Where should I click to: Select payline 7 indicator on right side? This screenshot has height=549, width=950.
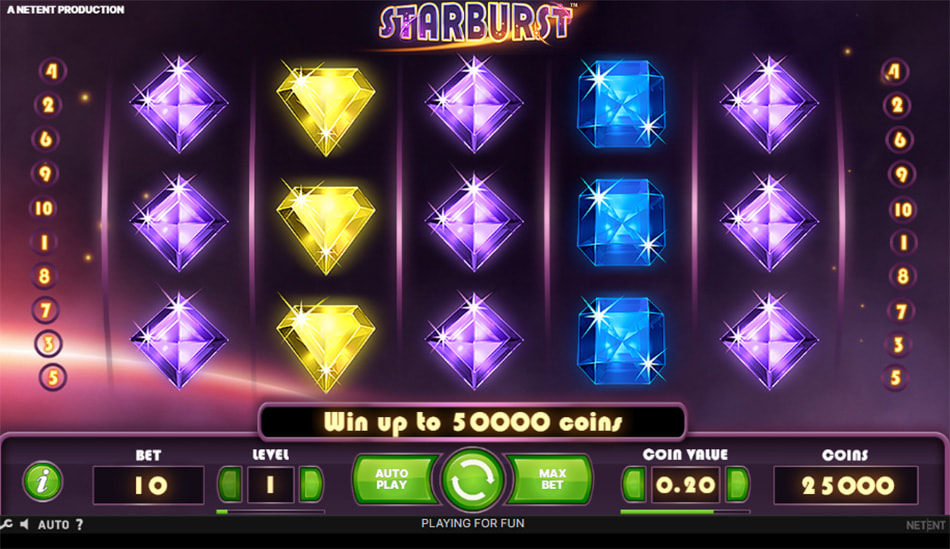tap(900, 311)
